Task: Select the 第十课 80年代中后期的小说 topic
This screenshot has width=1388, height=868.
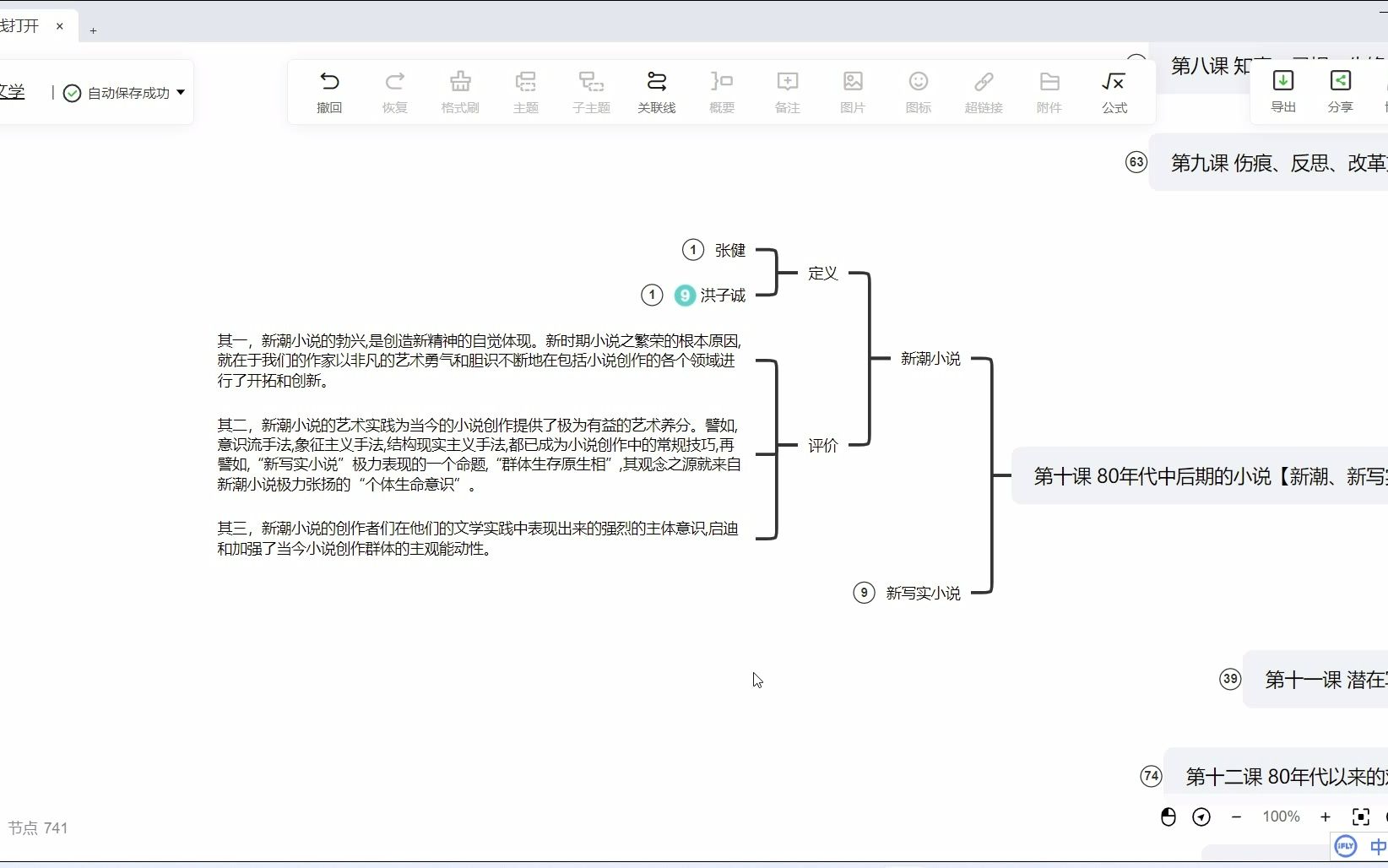Action: (1200, 476)
